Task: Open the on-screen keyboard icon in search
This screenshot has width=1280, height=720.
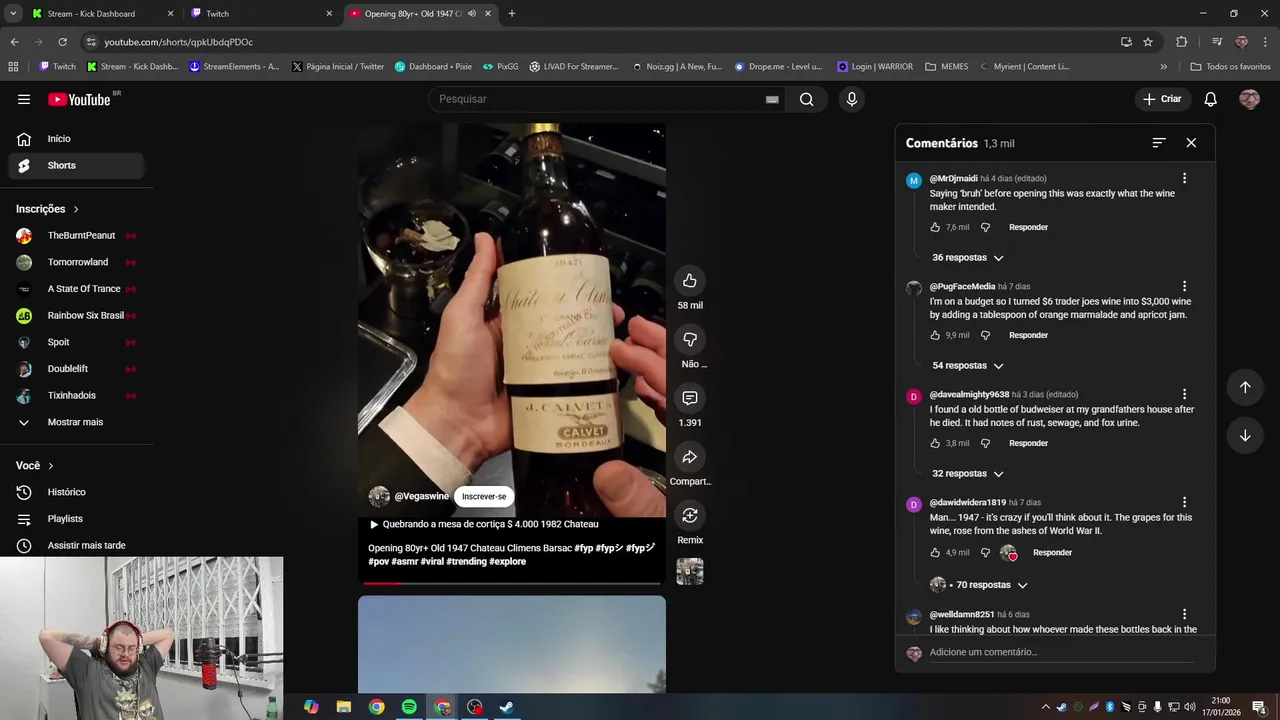Action: click(772, 99)
